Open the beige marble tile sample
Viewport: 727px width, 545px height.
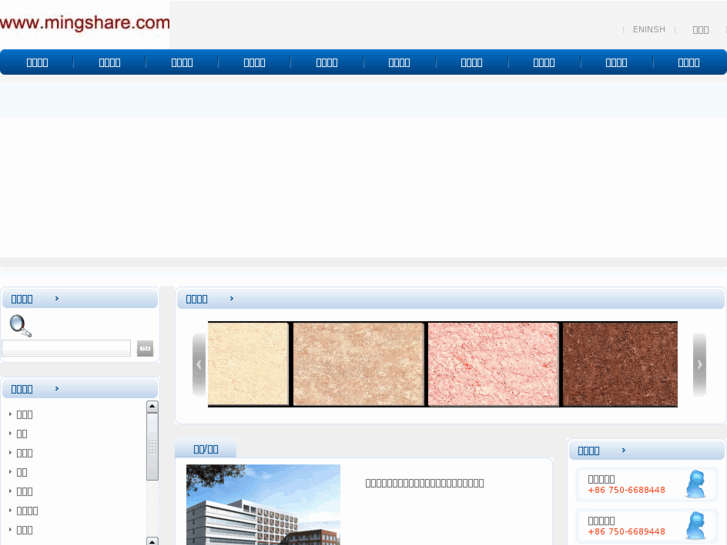[x=358, y=364]
